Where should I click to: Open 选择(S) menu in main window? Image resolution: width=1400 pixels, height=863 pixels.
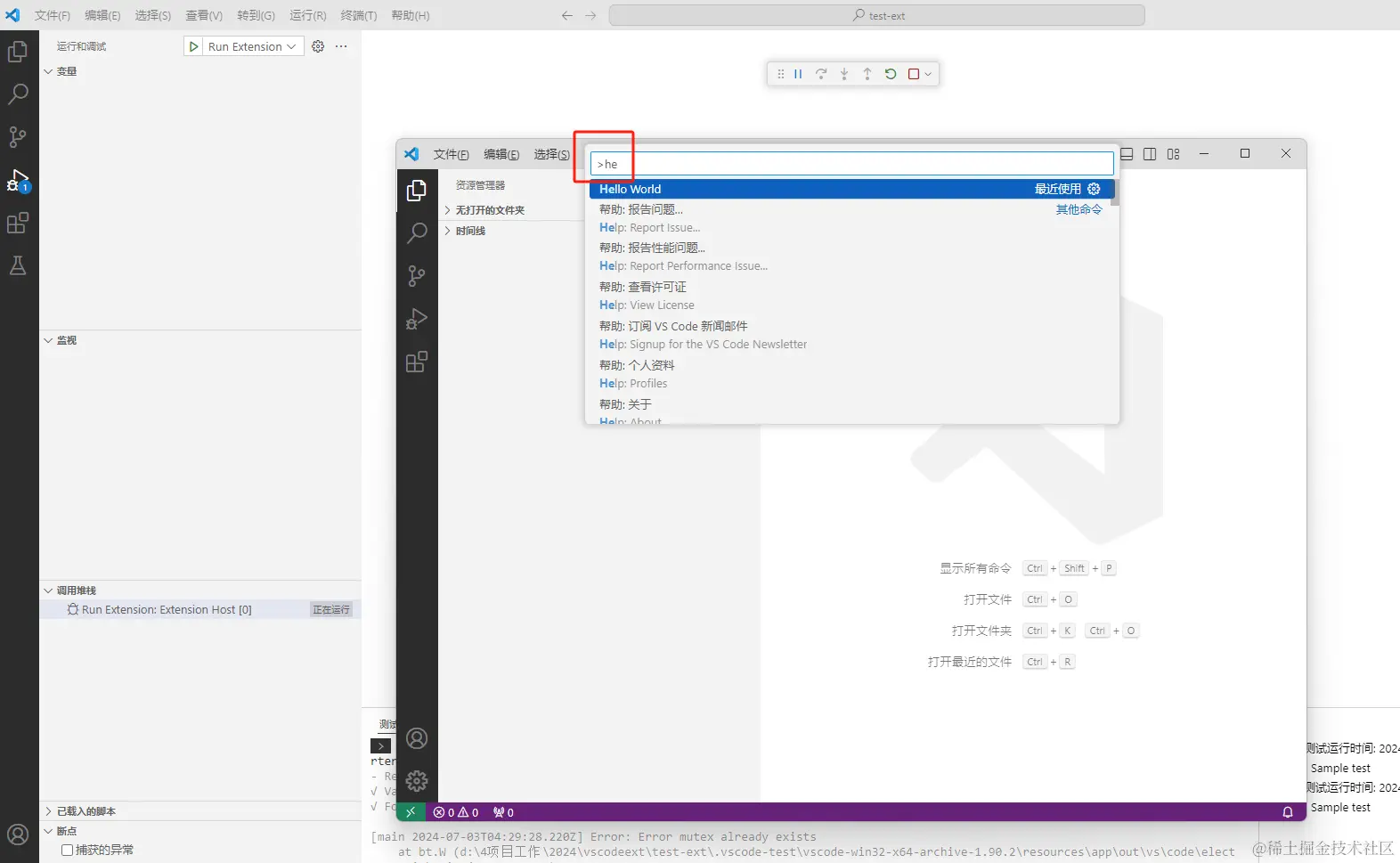click(x=153, y=15)
